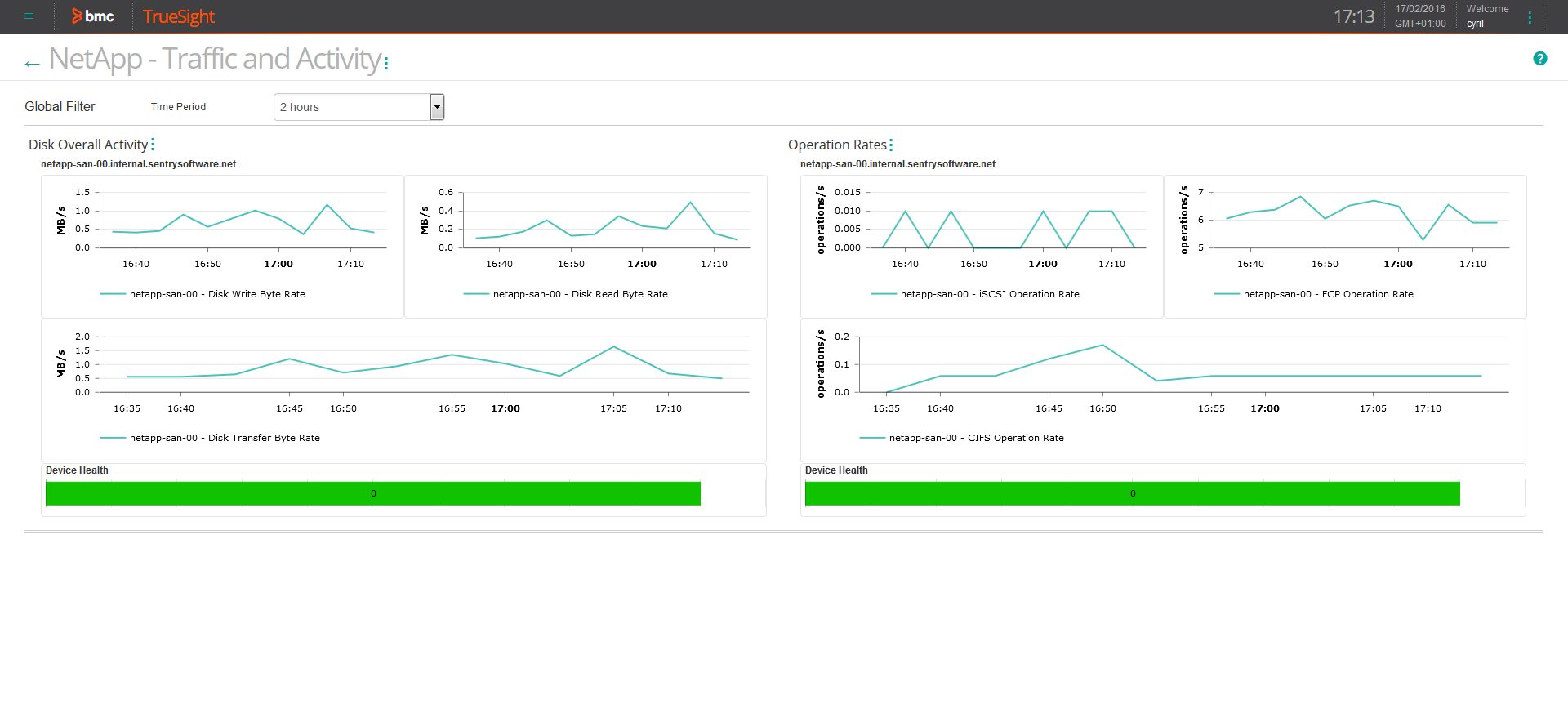Click the iSCSI Operation Rate legend
Screen dimensions: 1568x709
pos(975,294)
